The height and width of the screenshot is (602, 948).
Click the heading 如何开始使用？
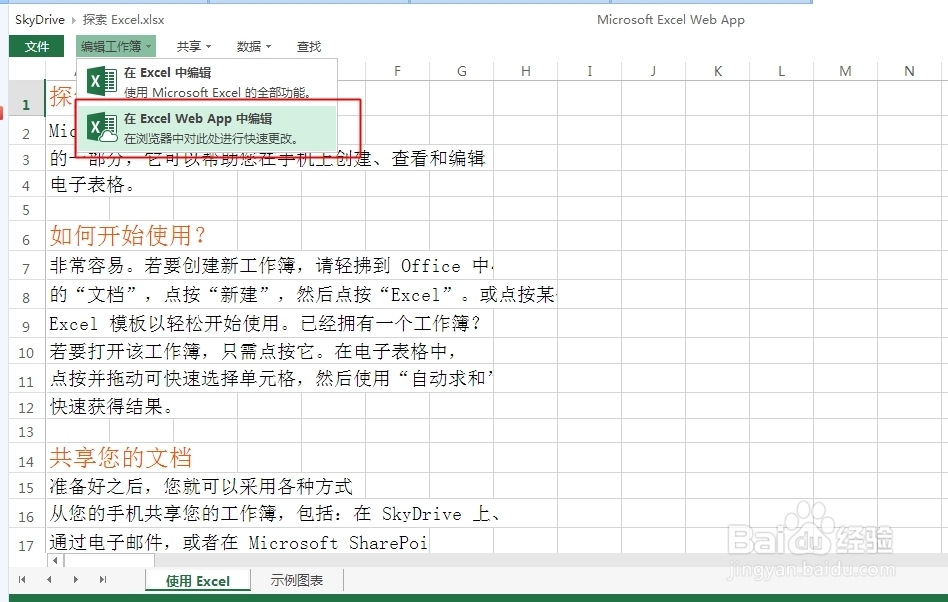(128, 235)
